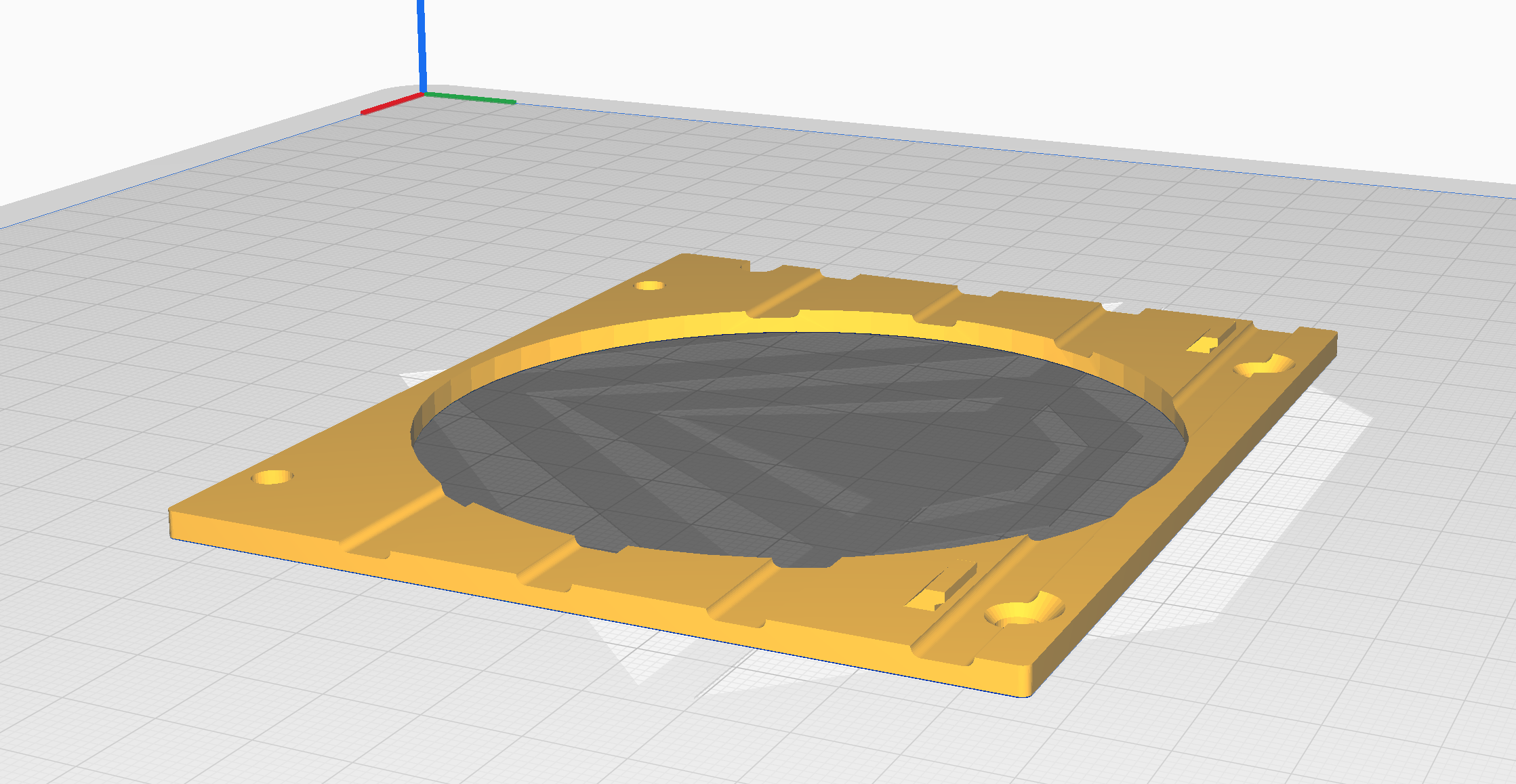Click the large circular cutout's yellow inner rim
Screen dimensions: 1516x784
tap(800, 322)
